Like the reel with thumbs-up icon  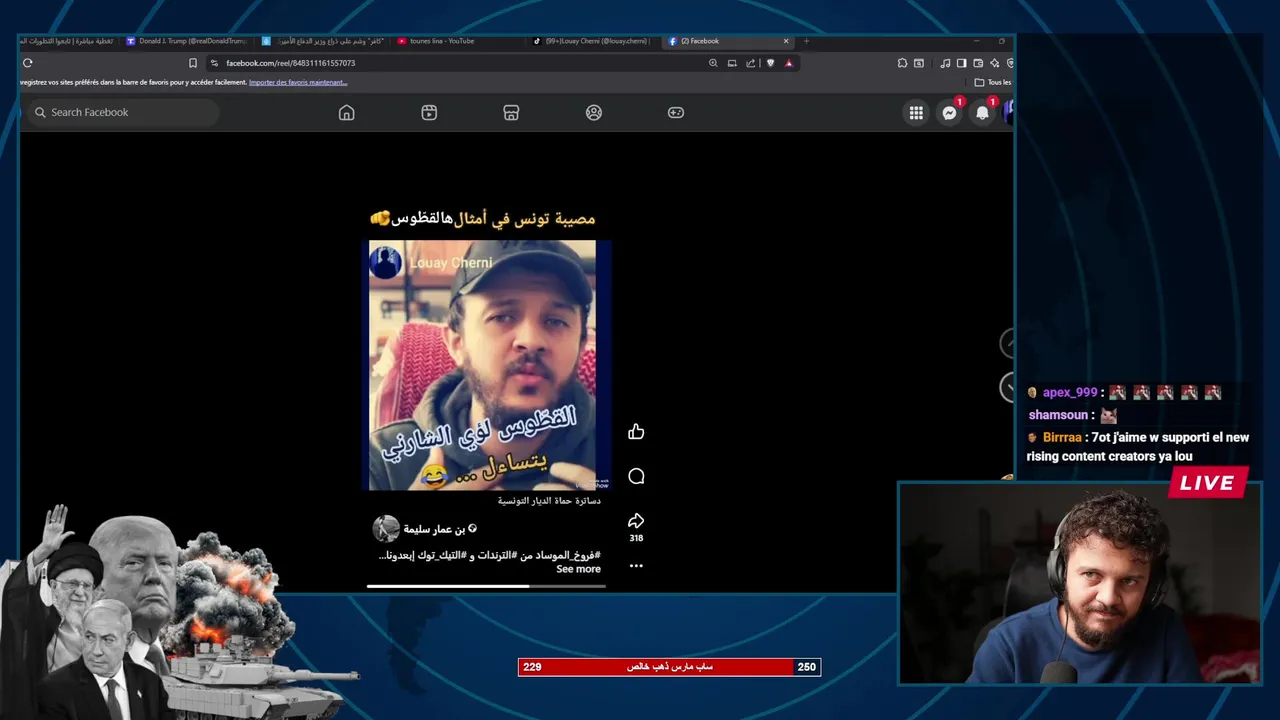click(x=636, y=432)
